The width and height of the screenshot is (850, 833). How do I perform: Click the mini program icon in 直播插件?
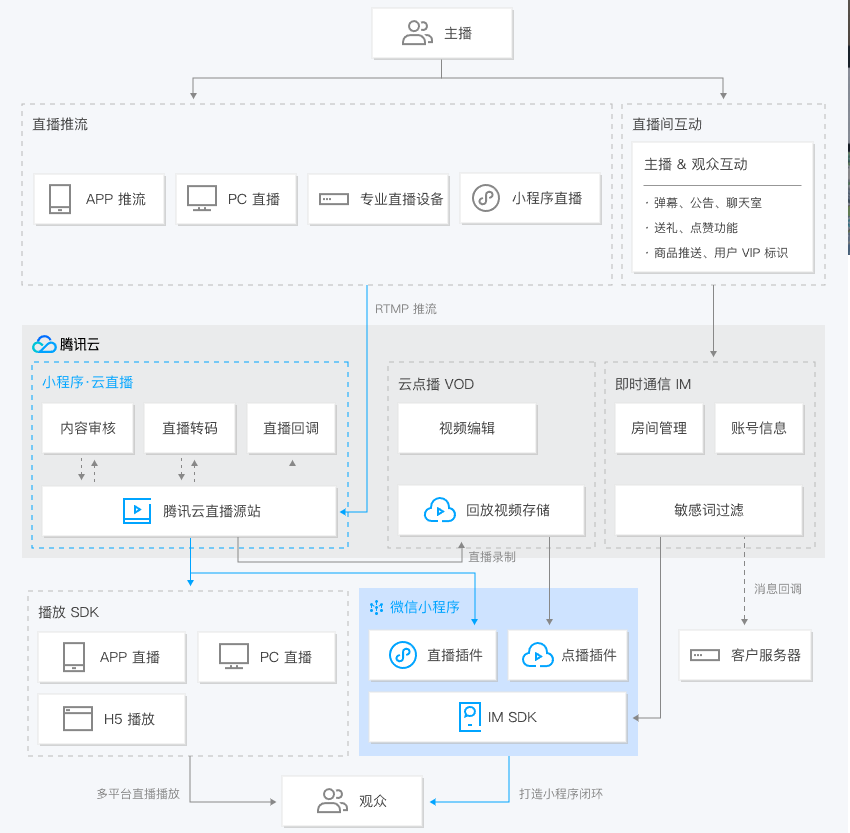(403, 655)
